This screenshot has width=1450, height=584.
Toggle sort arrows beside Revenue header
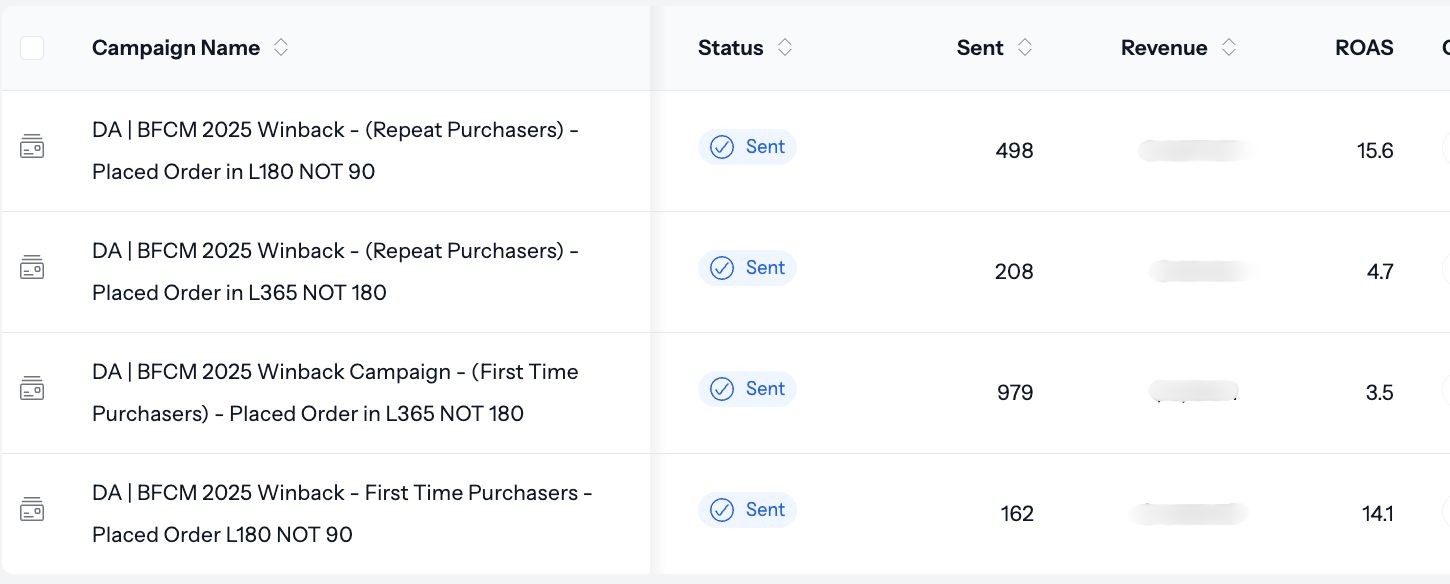click(1229, 48)
